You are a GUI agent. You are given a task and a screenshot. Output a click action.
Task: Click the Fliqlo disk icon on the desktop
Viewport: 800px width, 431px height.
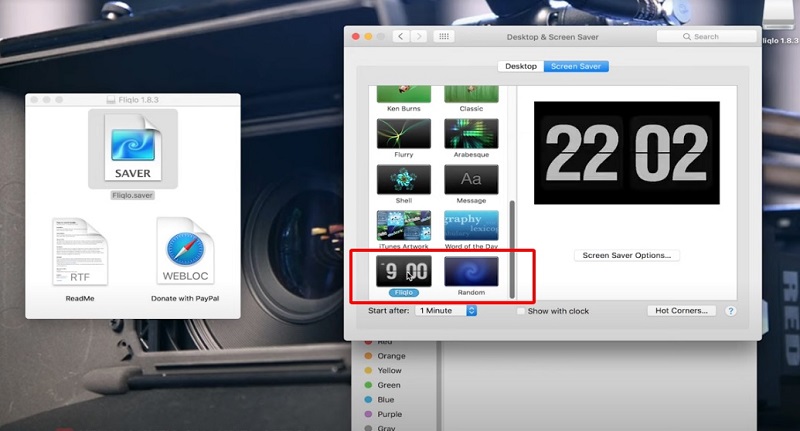(x=780, y=15)
